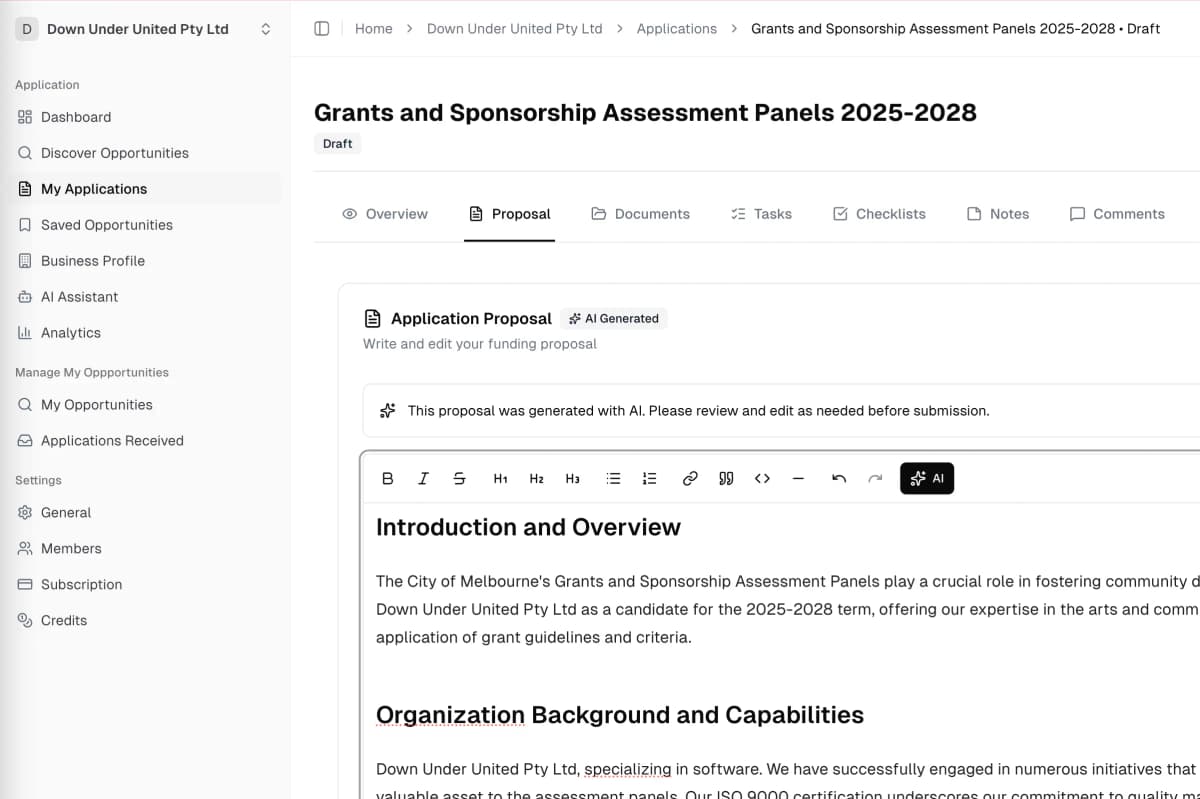
Task: Insert a blockquote
Action: (x=726, y=479)
